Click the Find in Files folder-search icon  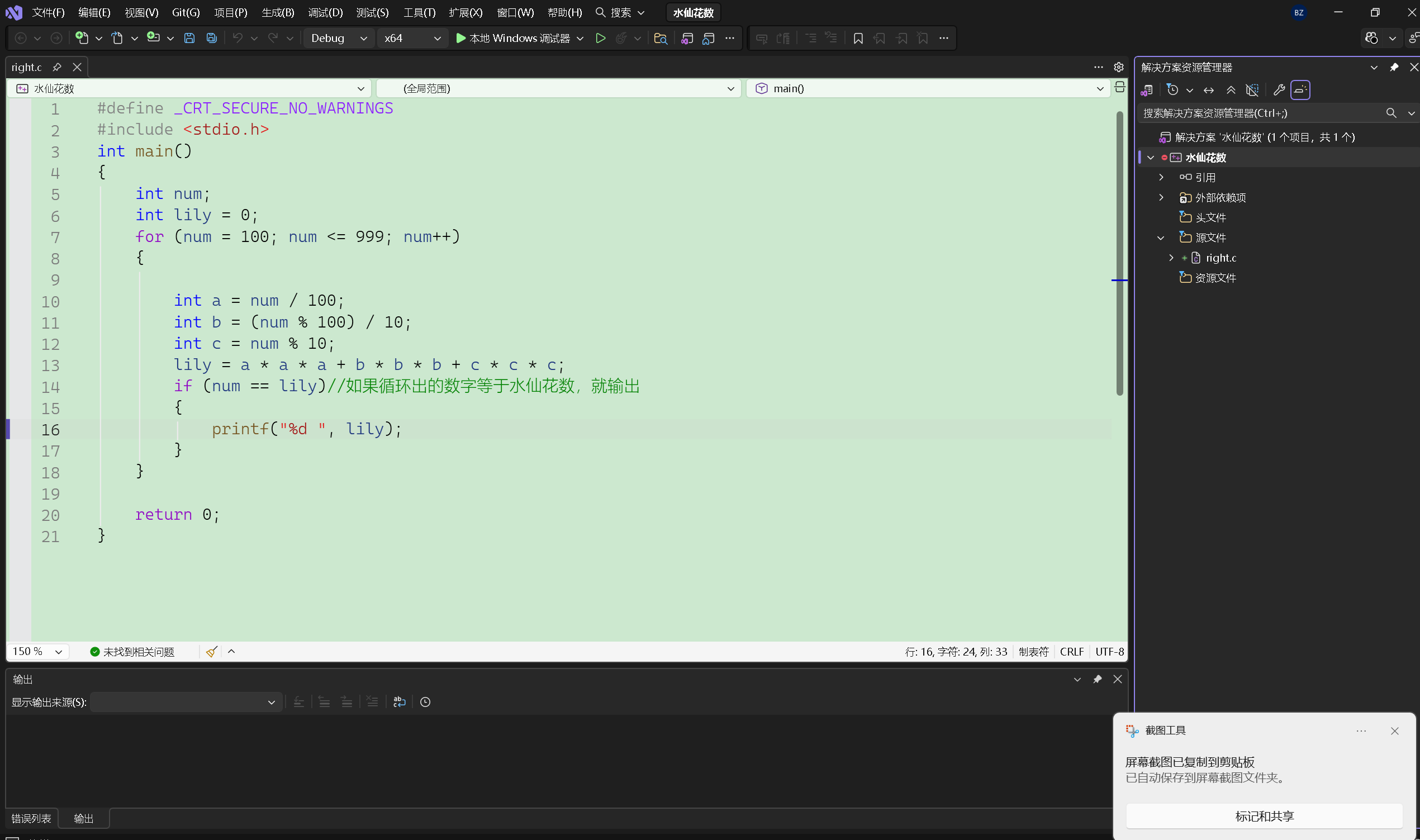[661, 38]
